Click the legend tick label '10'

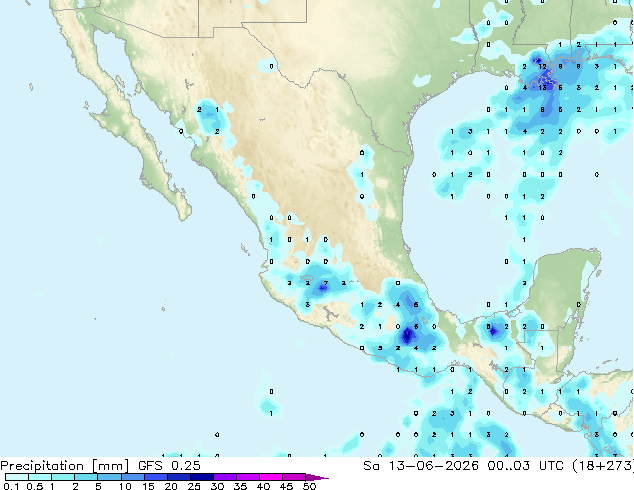tap(125, 486)
